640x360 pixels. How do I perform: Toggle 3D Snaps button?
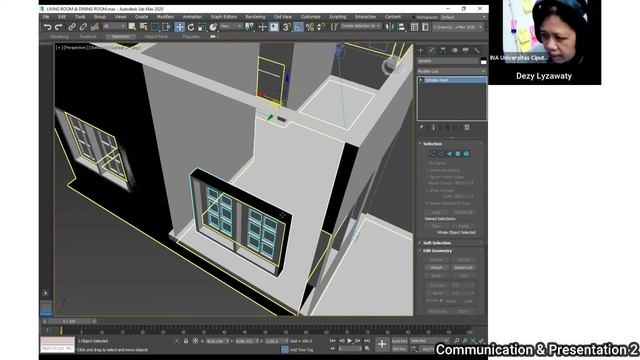pos(287,27)
